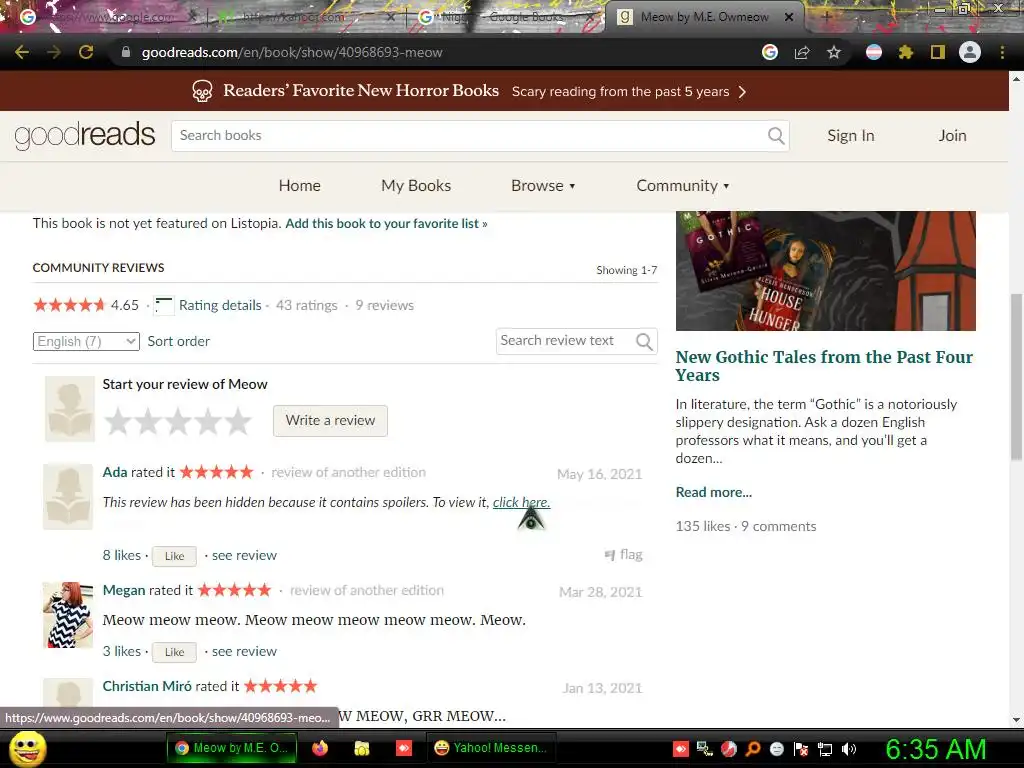Reload the Goodreads page
Viewport: 1024px width, 768px height.
point(86,52)
